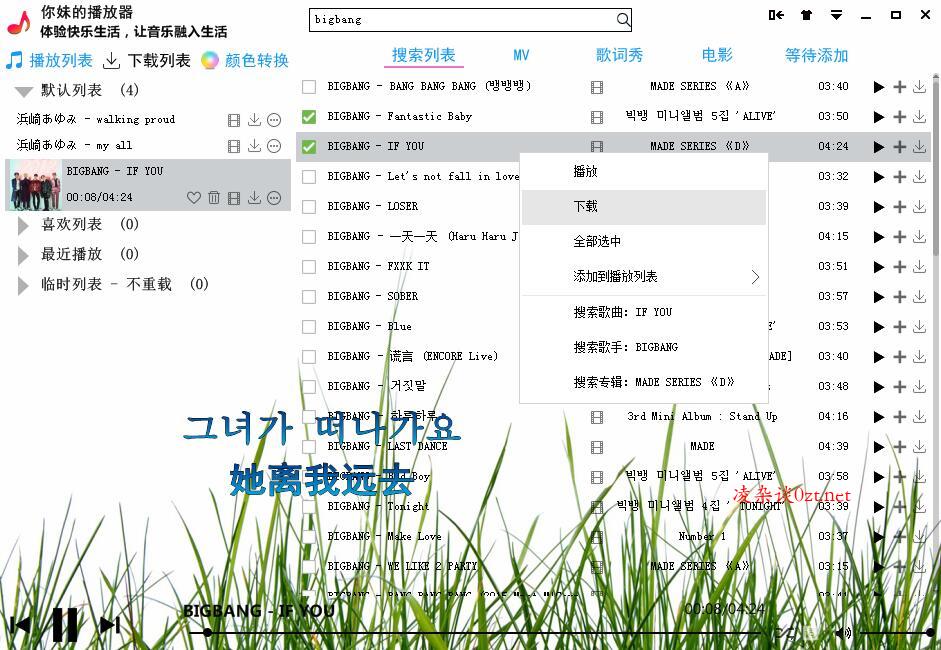
Task: Click the playback progress slider
Action: click(474, 633)
